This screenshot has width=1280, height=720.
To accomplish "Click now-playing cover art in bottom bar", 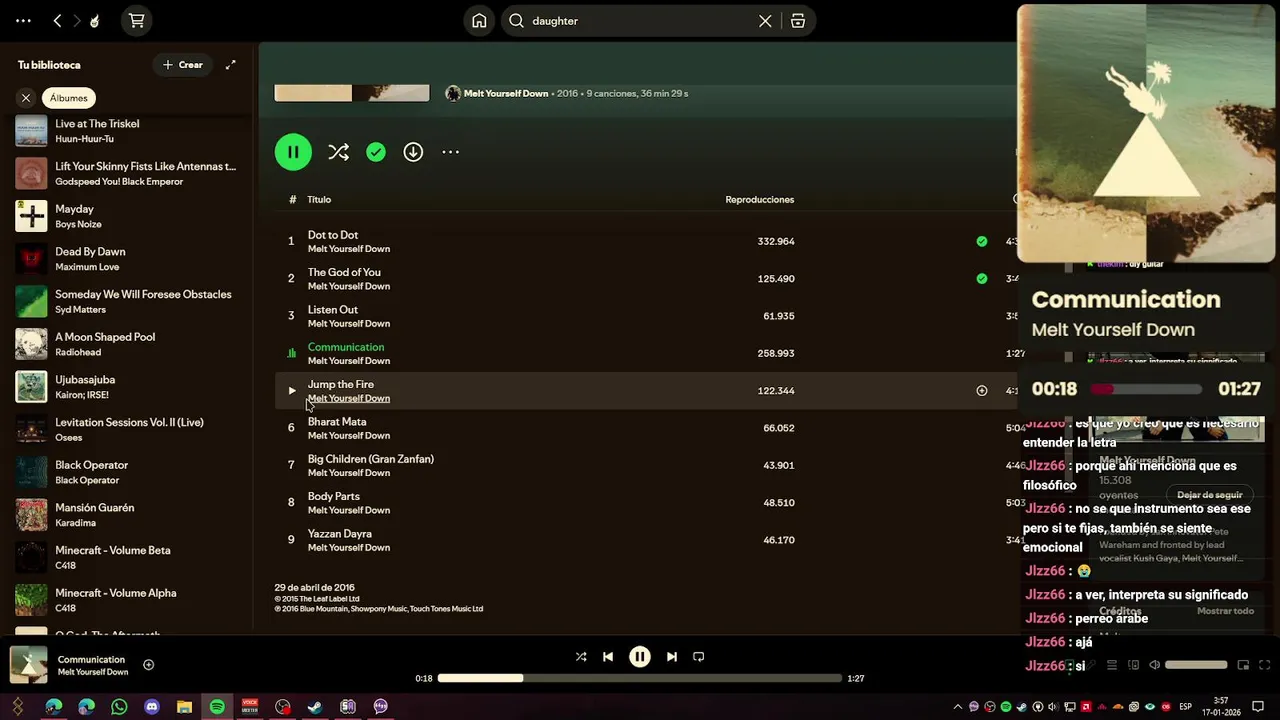I will 28,665.
